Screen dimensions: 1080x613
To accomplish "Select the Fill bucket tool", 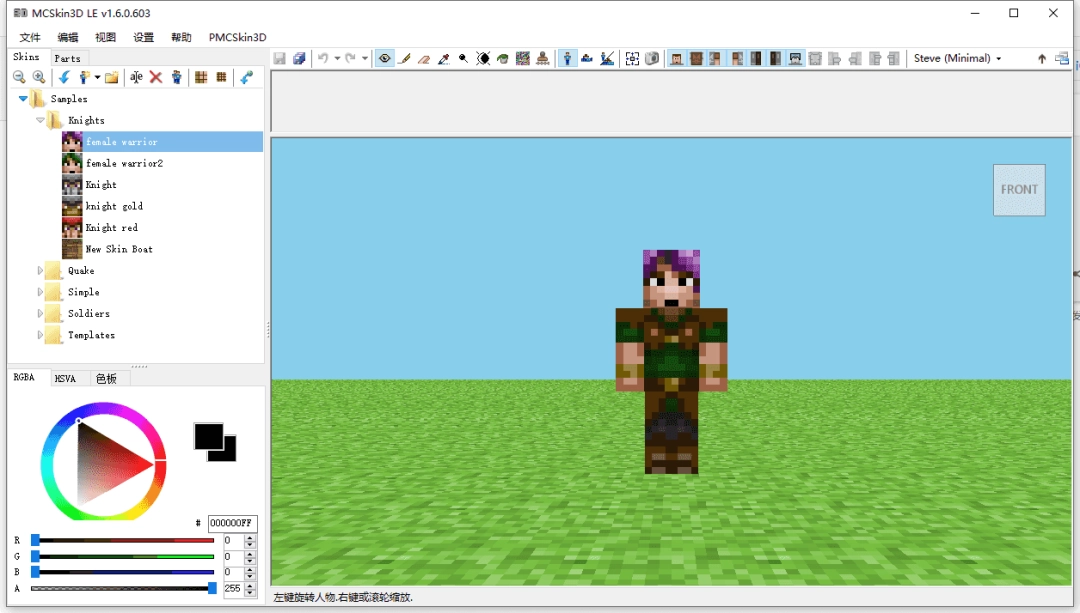I will tap(501, 58).
